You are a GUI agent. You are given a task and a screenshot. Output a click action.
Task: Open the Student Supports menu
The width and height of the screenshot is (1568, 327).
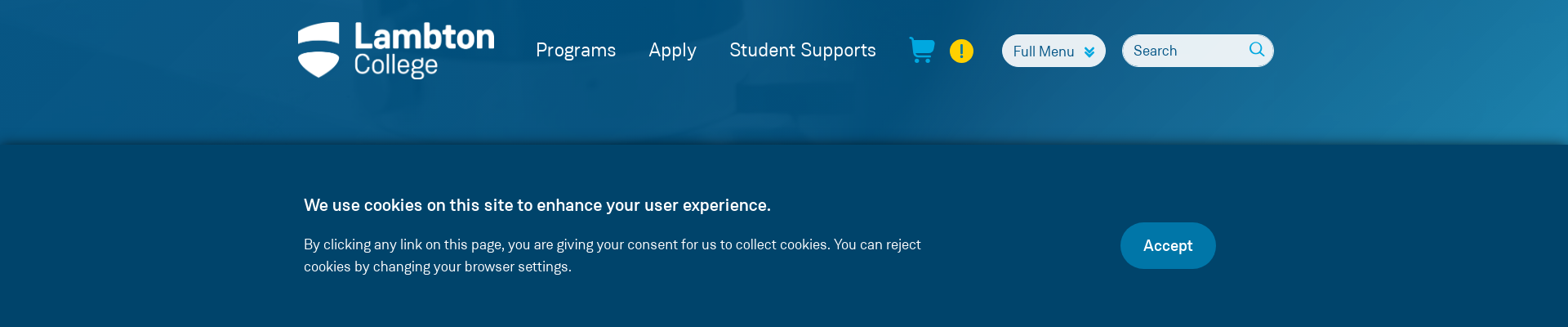click(802, 50)
